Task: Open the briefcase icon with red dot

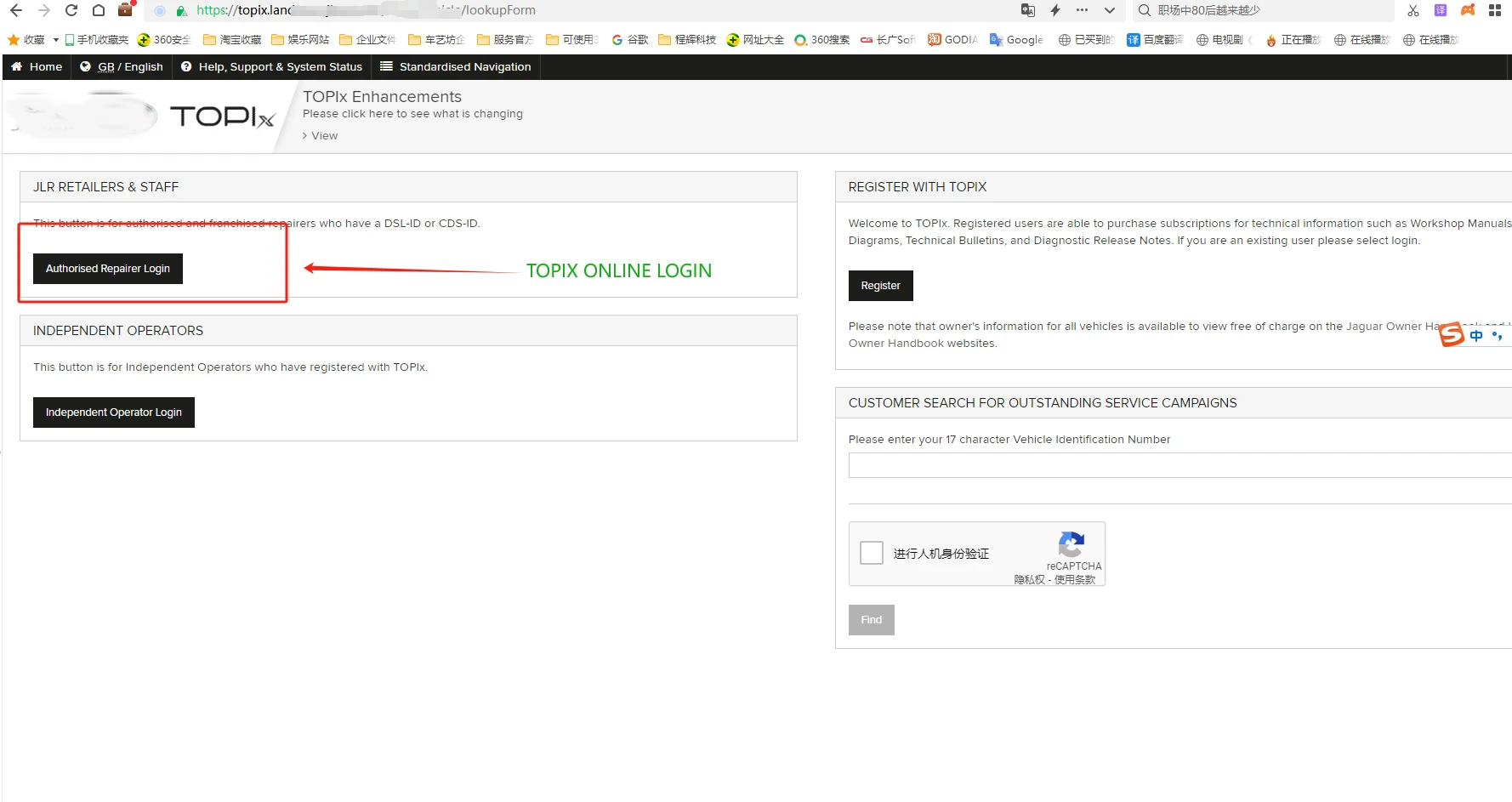Action: (x=126, y=9)
